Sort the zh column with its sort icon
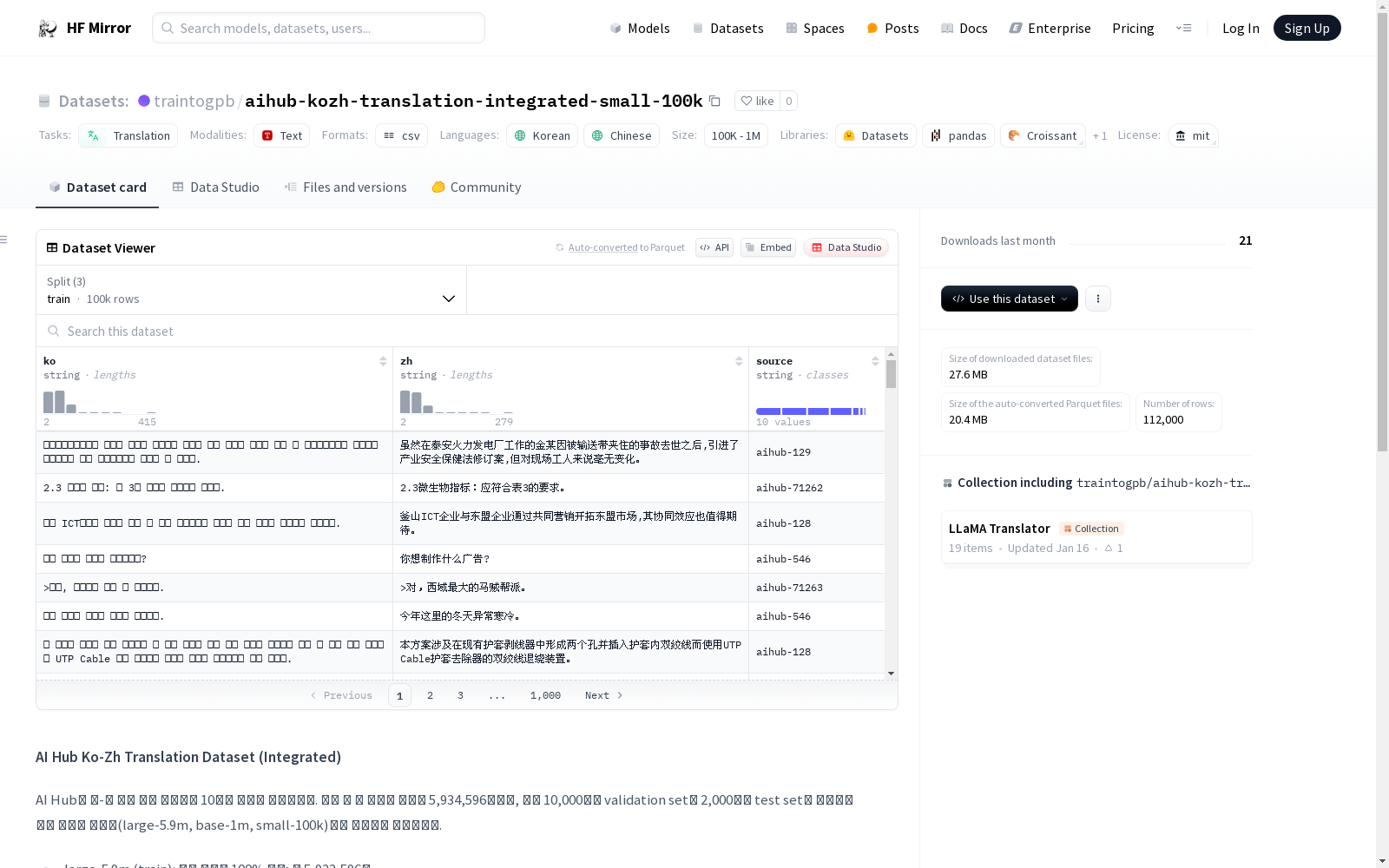This screenshot has width=1389, height=868. (739, 361)
